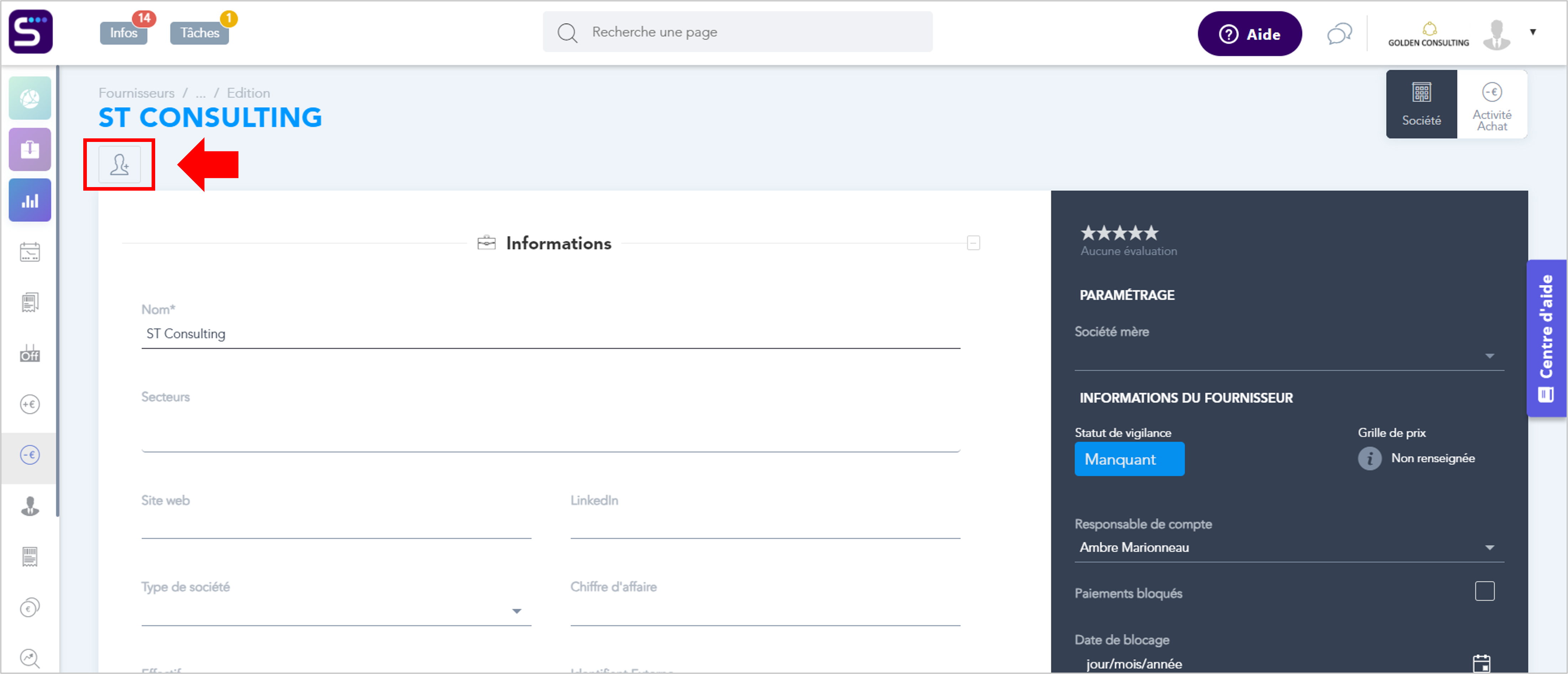Viewport: 1568px width, 674px height.
Task: Click the purple S application logo
Action: [x=31, y=32]
